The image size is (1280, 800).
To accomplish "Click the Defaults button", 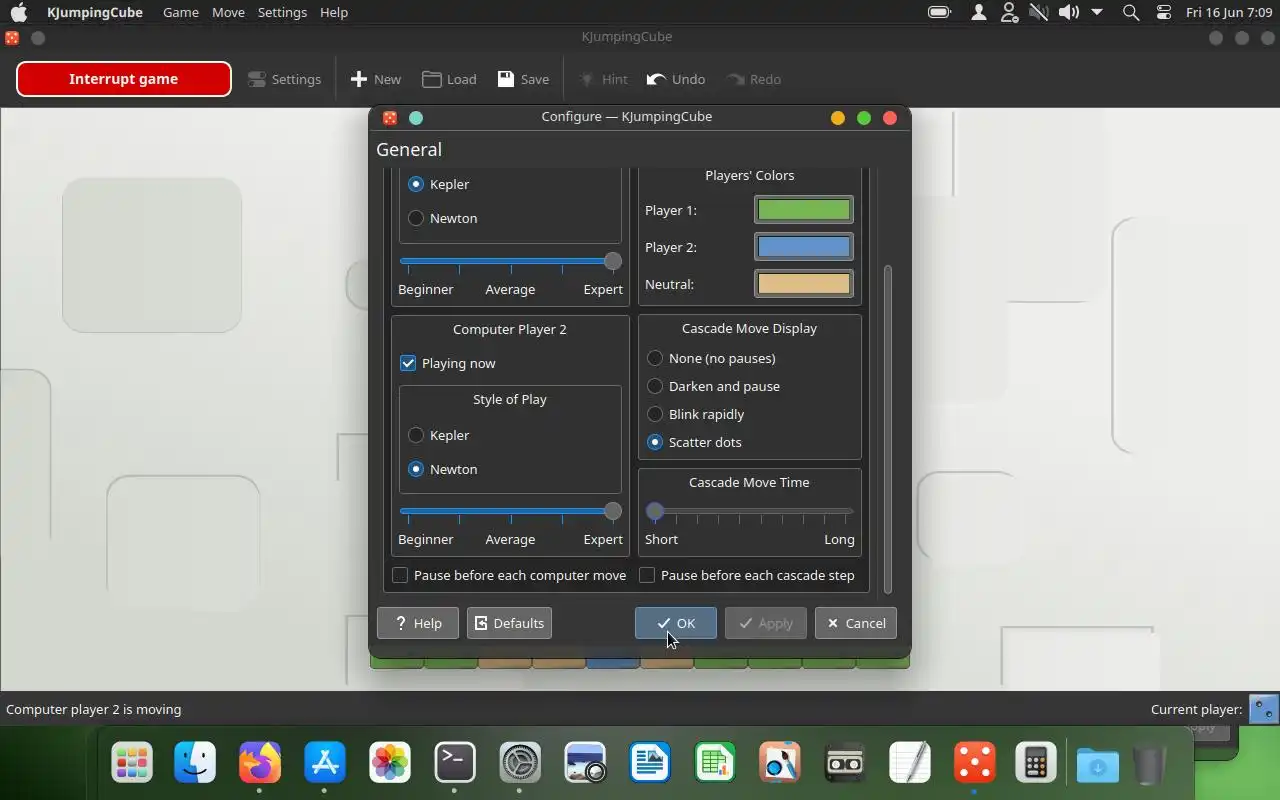I will click(509, 623).
